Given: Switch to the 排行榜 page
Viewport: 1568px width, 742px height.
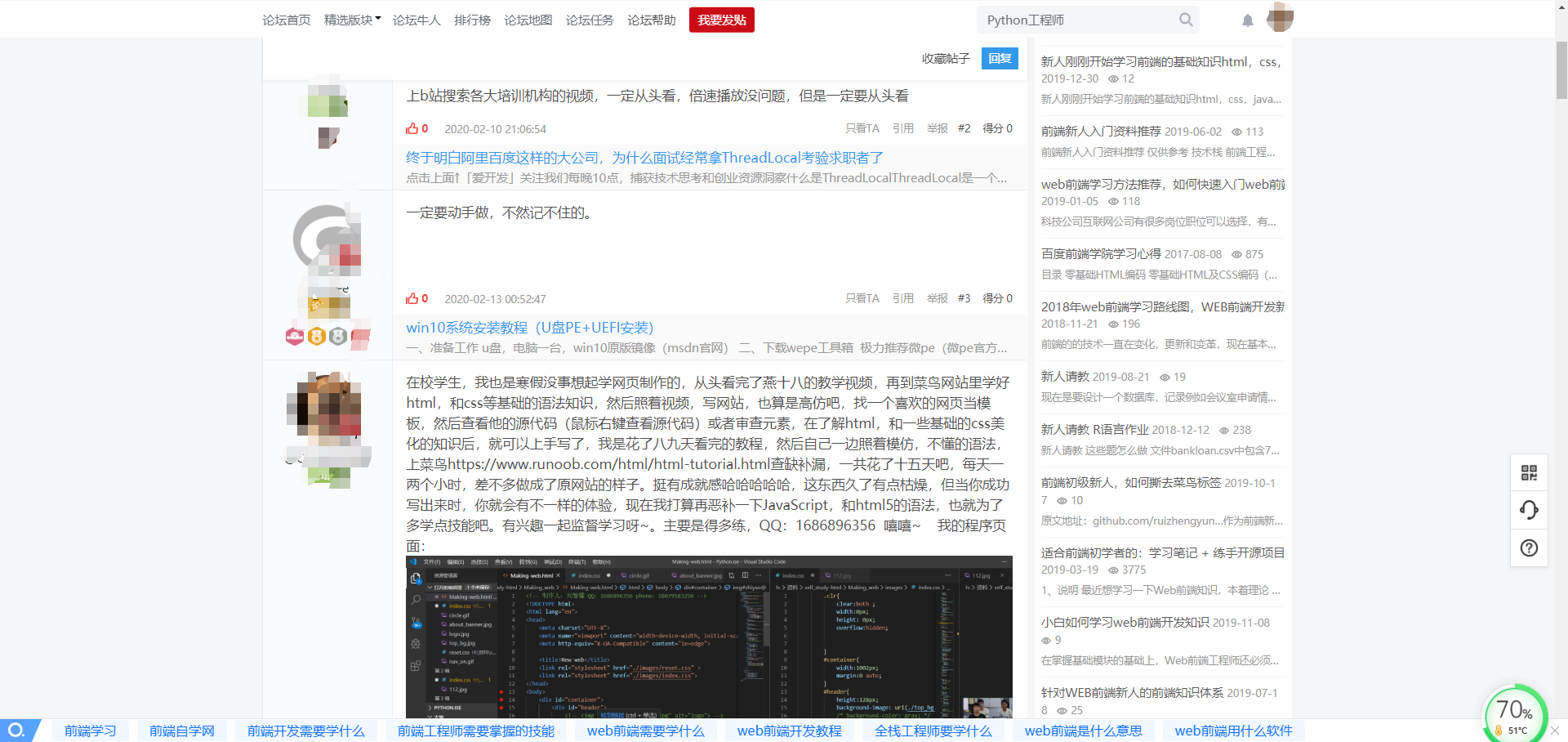Looking at the screenshot, I should 473,20.
